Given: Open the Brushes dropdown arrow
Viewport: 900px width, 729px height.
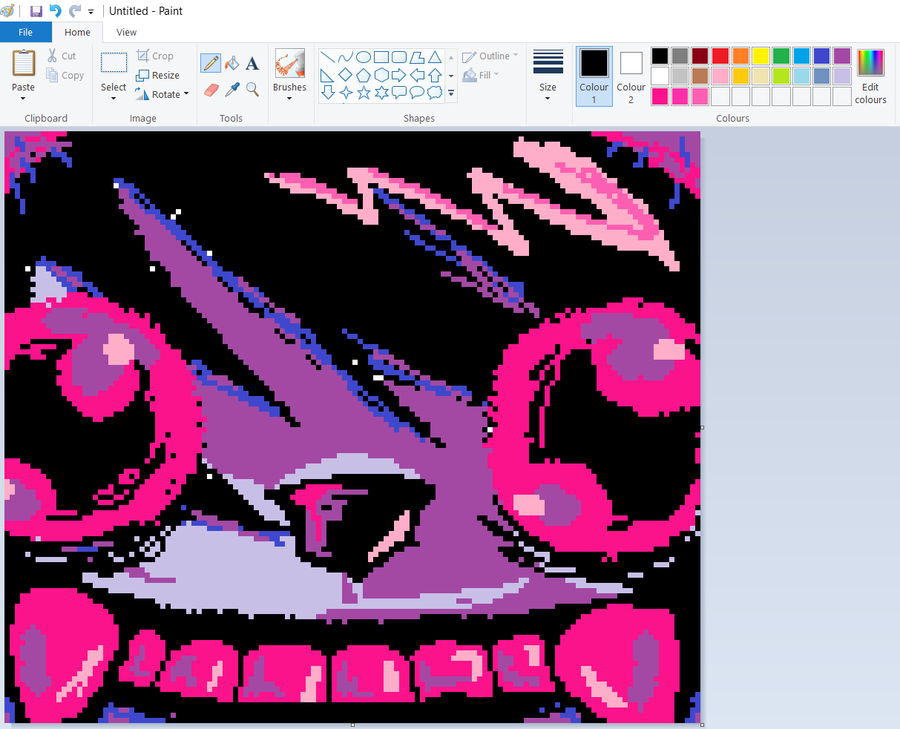Looking at the screenshot, I should (x=289, y=98).
